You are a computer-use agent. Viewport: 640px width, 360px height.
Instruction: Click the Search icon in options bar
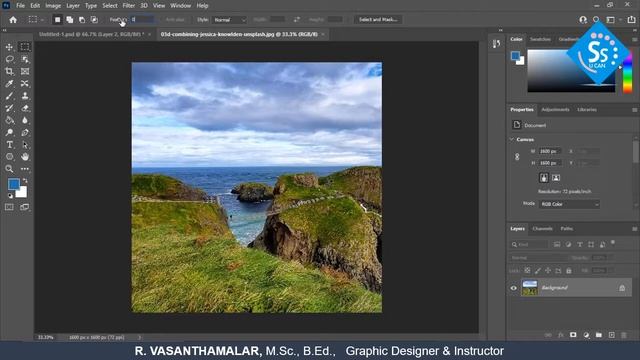[596, 20]
